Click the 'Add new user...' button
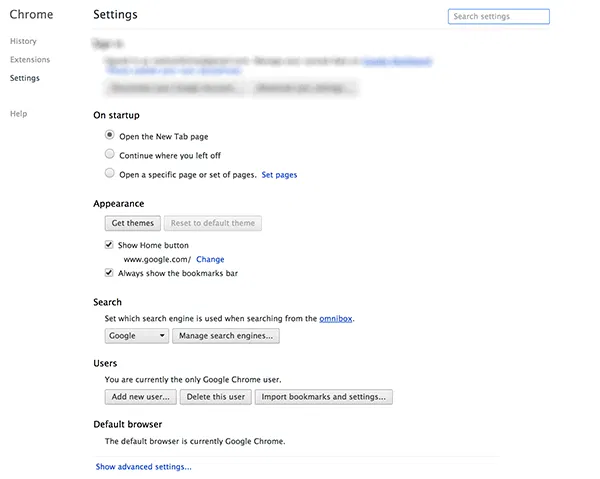 141,397
